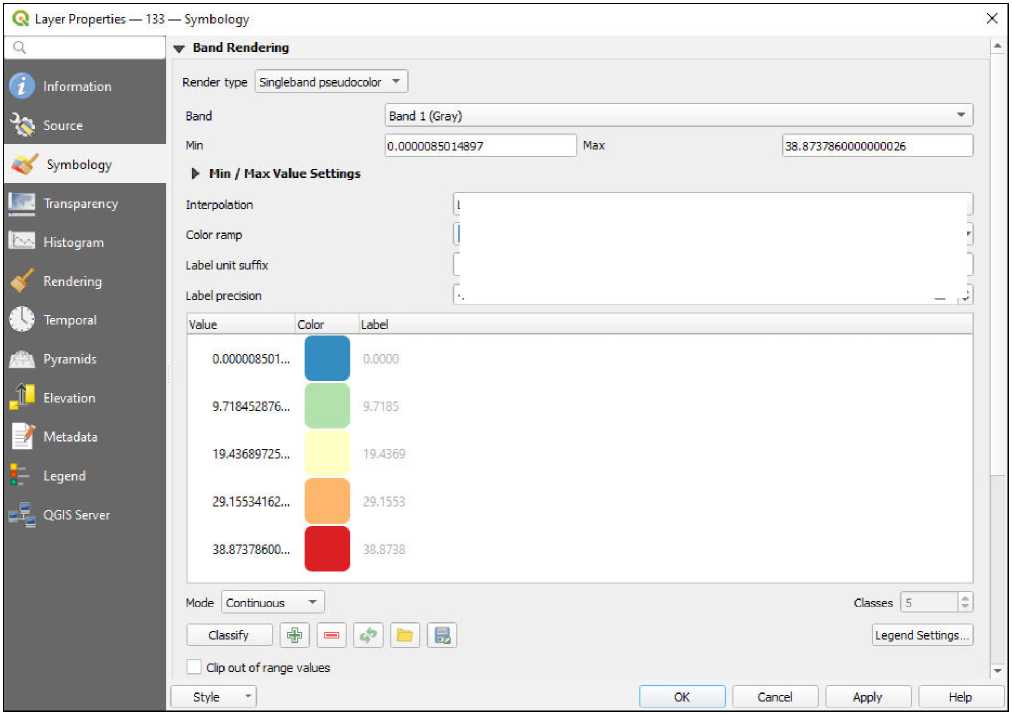Viewport: 1012px width, 715px height.
Task: Add a color map entry with plus icon
Action: (294, 635)
